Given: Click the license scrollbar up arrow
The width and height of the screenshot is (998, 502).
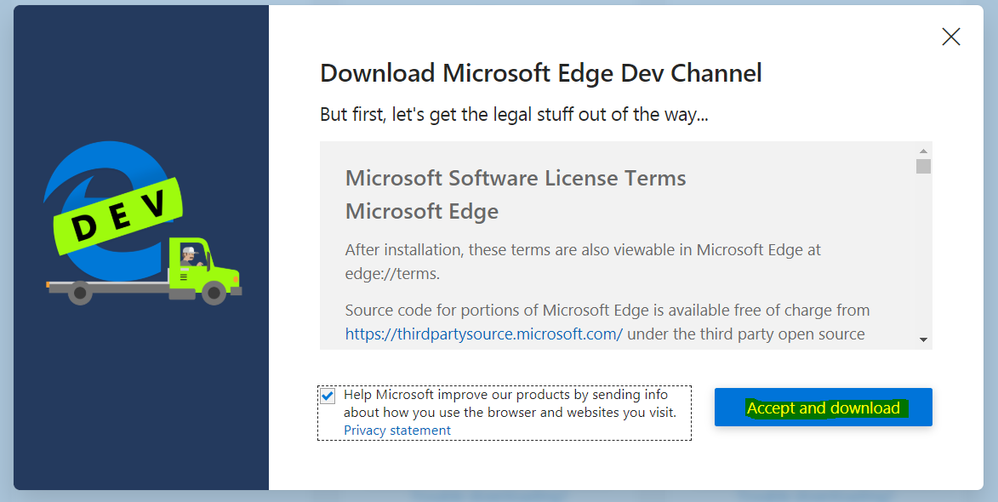Looking at the screenshot, I should point(923,150).
